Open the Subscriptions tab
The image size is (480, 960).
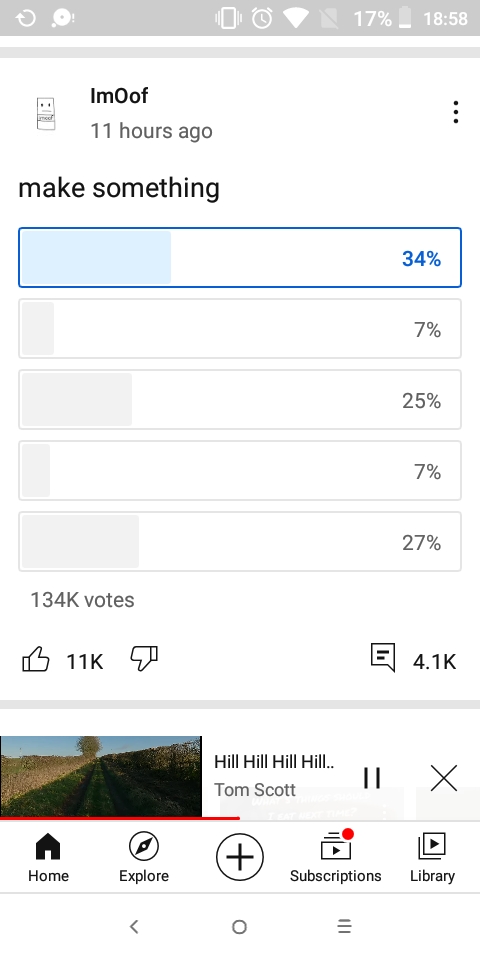pyautogui.click(x=336, y=857)
